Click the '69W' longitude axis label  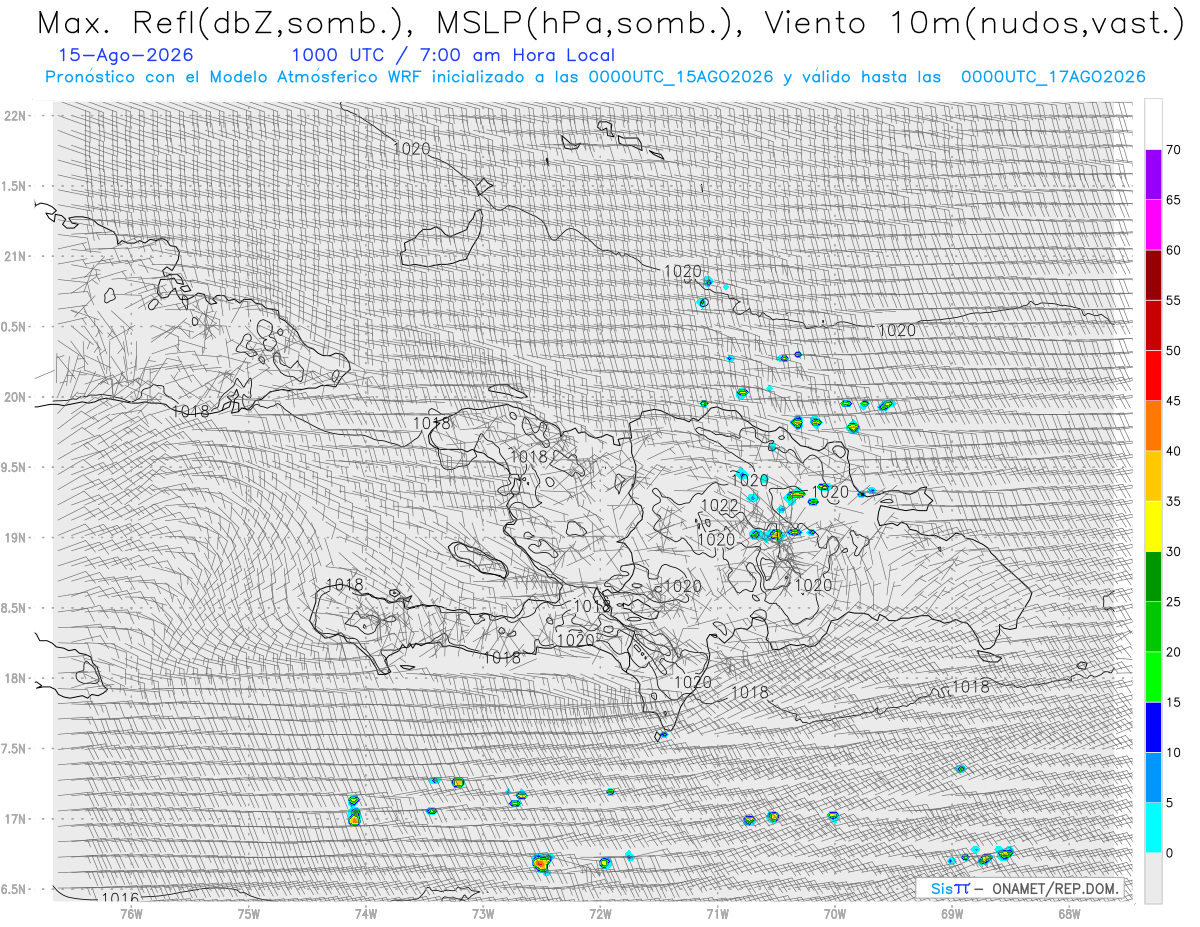pos(952,912)
